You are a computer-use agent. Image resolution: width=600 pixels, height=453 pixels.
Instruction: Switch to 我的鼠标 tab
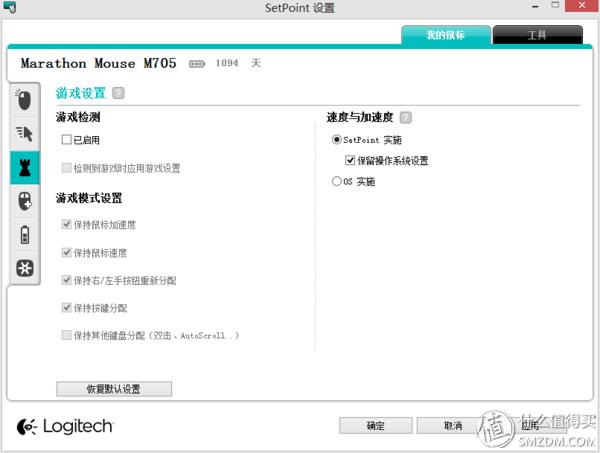click(x=446, y=35)
